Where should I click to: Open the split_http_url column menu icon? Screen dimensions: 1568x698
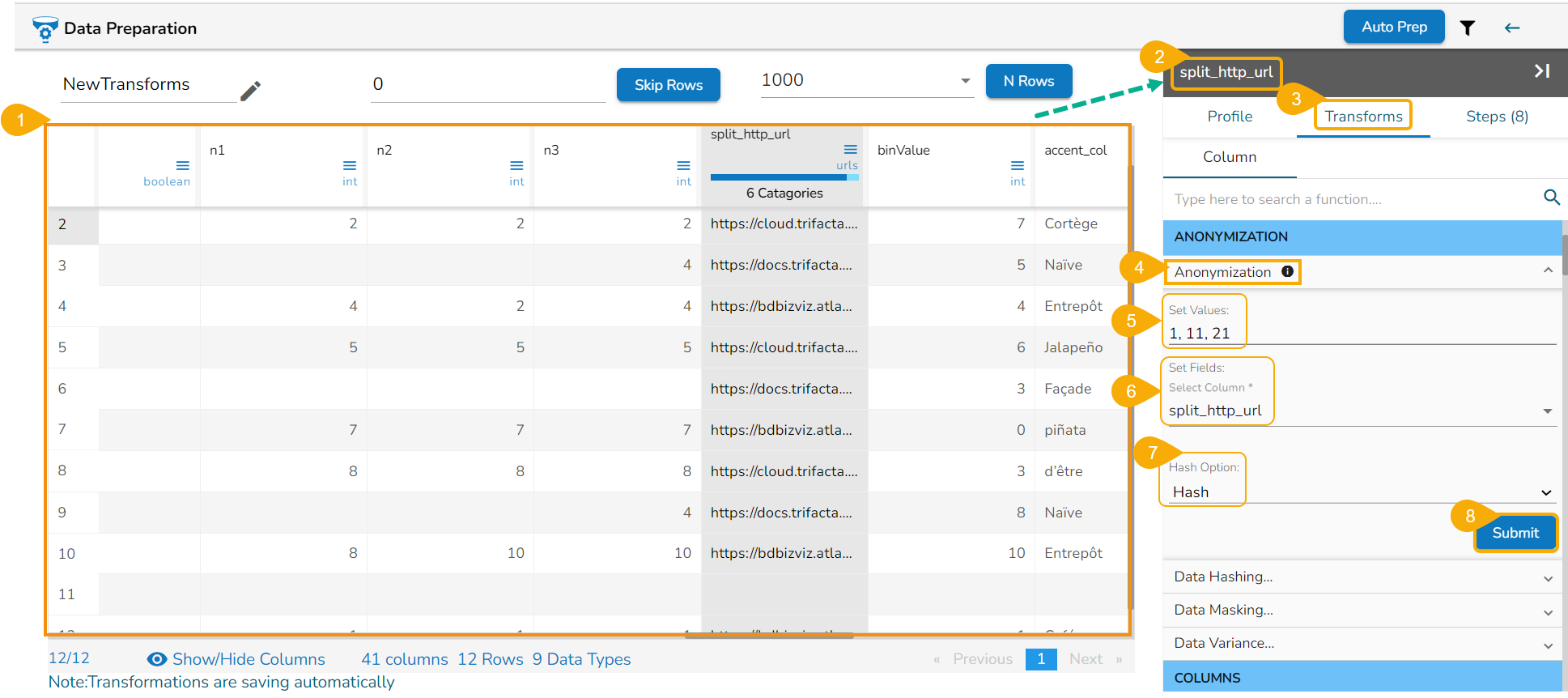click(x=850, y=149)
